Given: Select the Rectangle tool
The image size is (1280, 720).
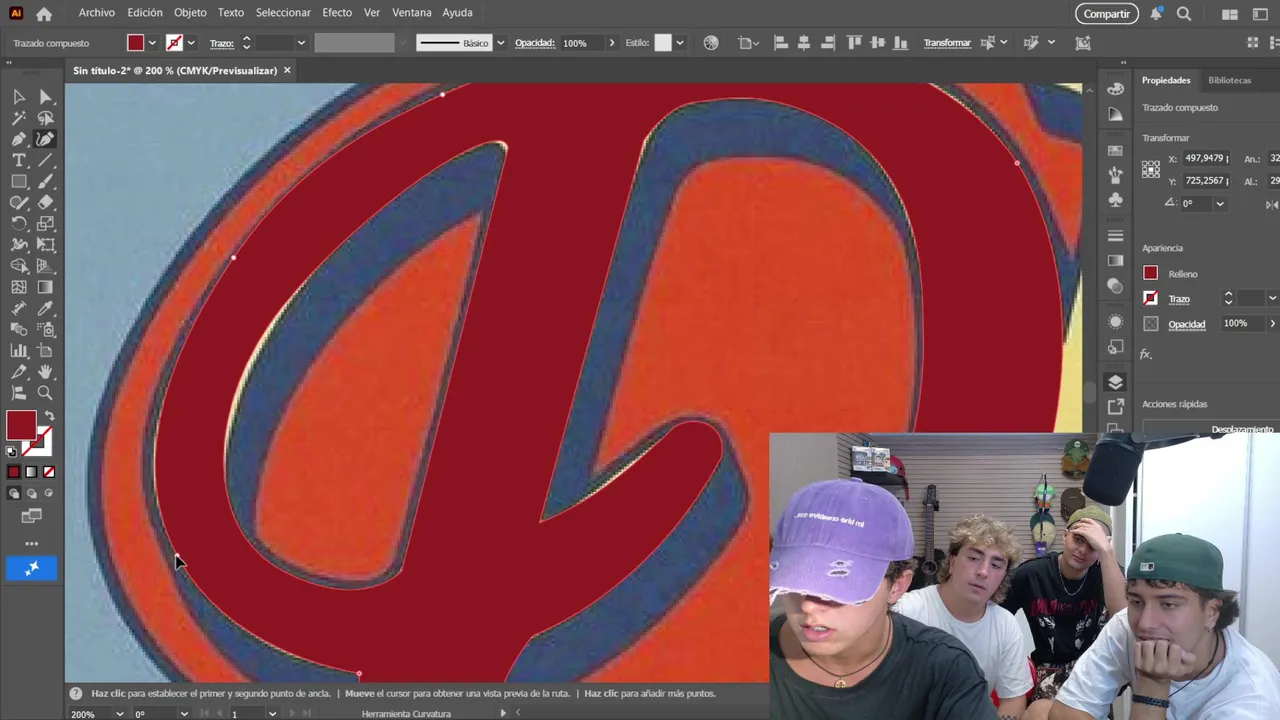Looking at the screenshot, I should 19,181.
